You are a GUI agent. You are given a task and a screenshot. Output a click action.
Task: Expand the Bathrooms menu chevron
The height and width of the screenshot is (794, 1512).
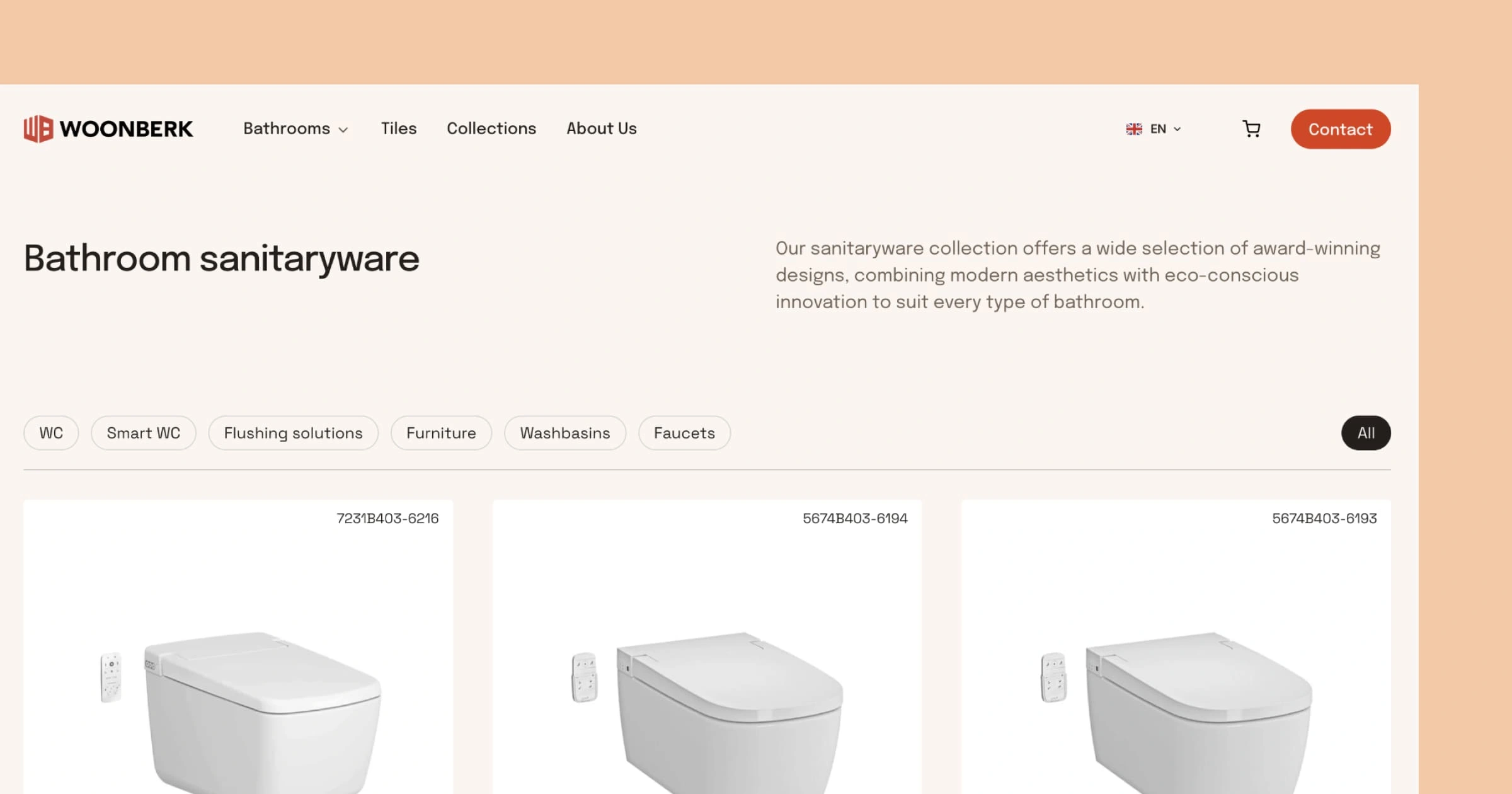pyautogui.click(x=343, y=130)
